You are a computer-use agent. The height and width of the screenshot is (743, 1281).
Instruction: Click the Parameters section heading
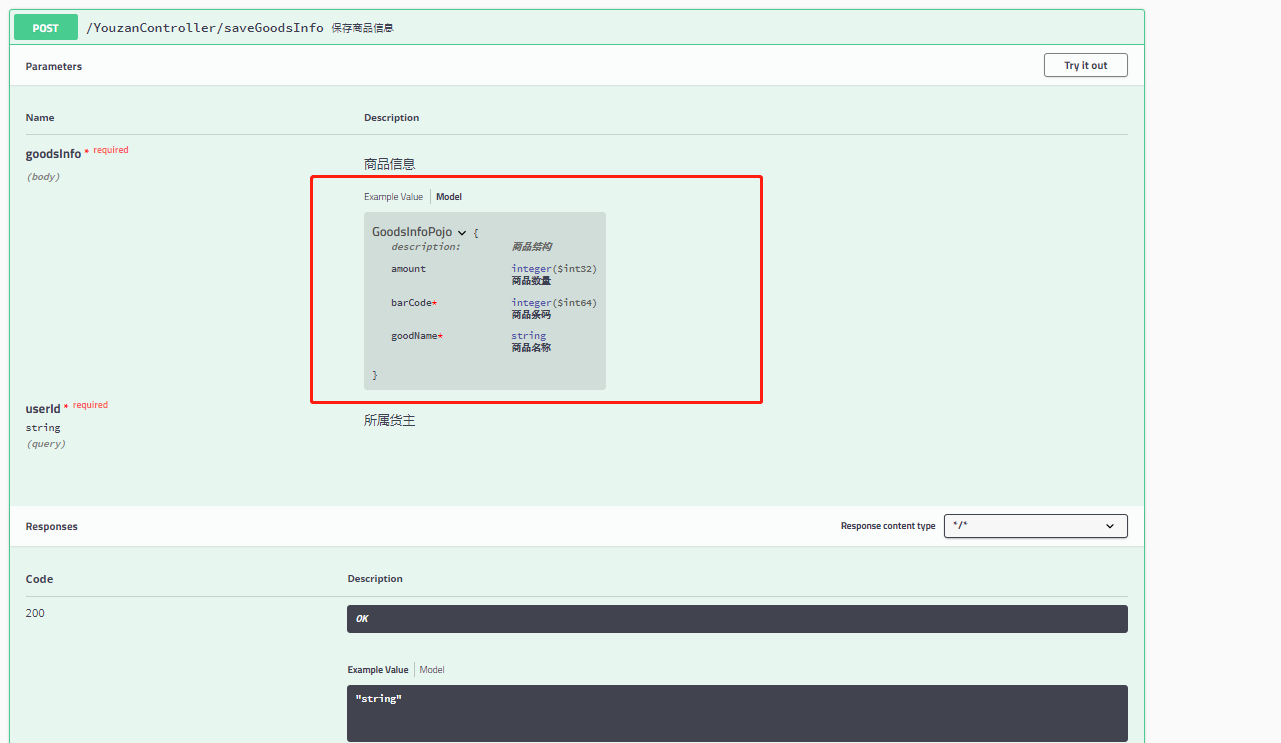point(54,66)
